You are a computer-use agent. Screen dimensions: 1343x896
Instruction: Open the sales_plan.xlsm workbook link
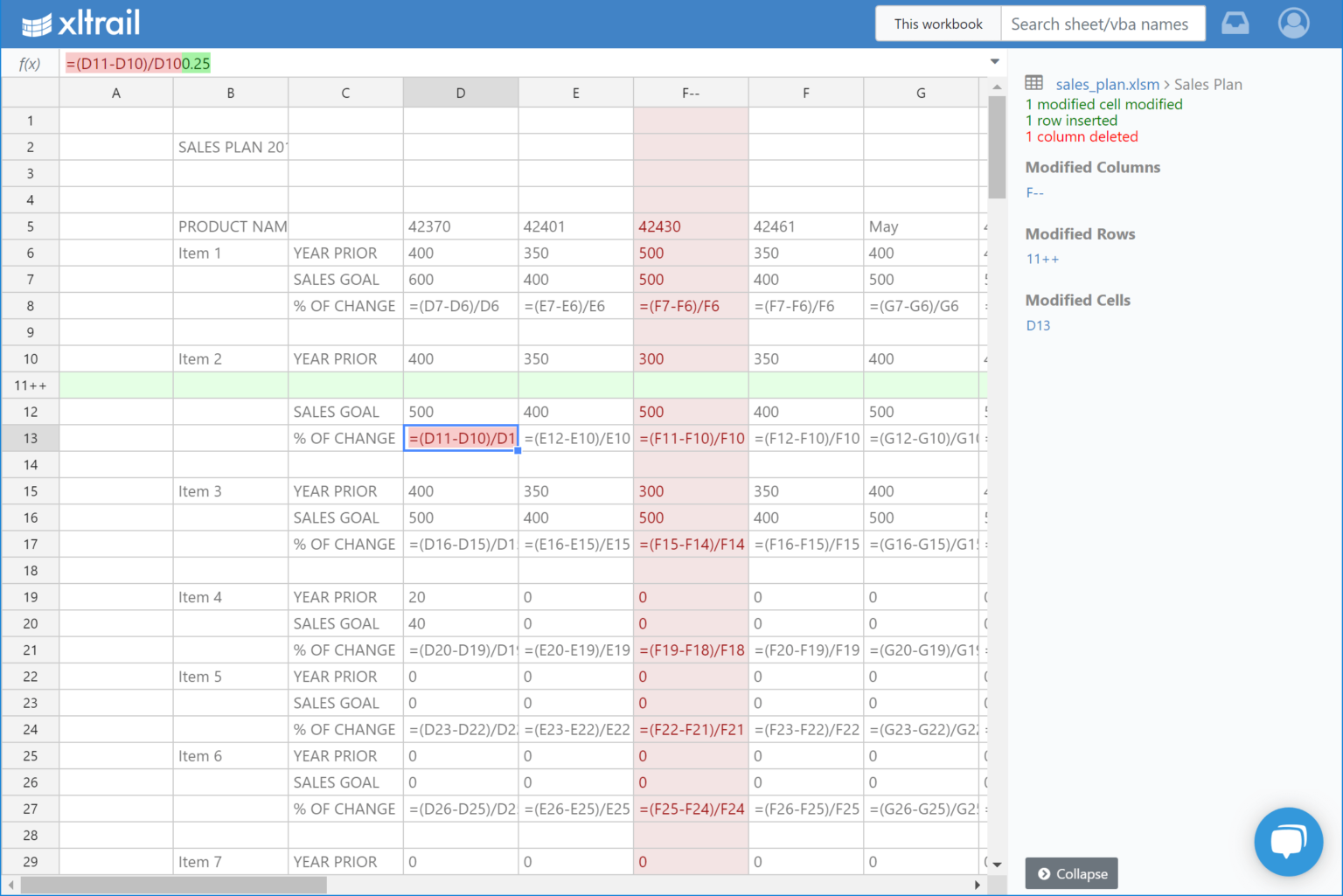1107,84
